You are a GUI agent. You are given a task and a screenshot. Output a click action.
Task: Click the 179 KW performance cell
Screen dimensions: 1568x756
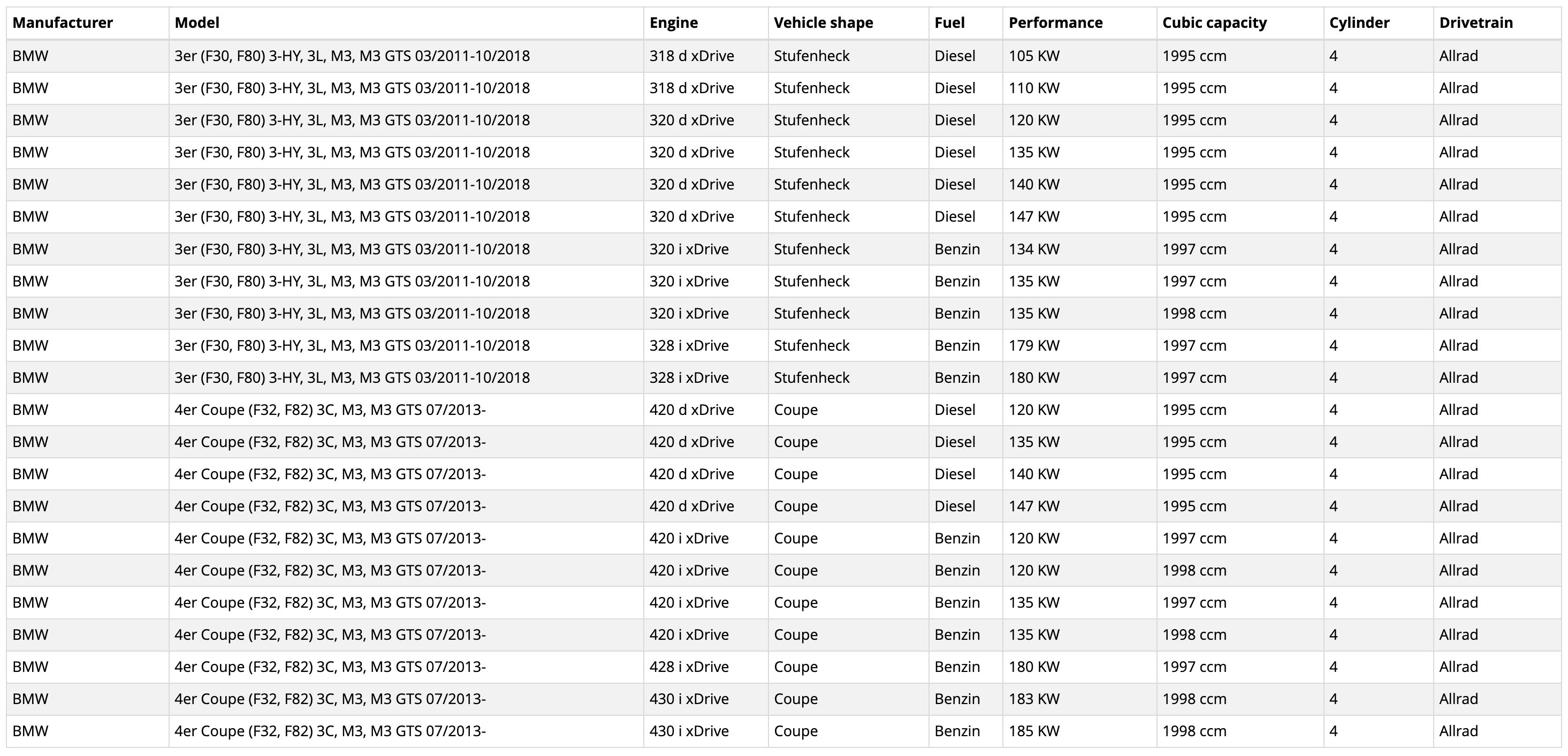click(x=1033, y=346)
